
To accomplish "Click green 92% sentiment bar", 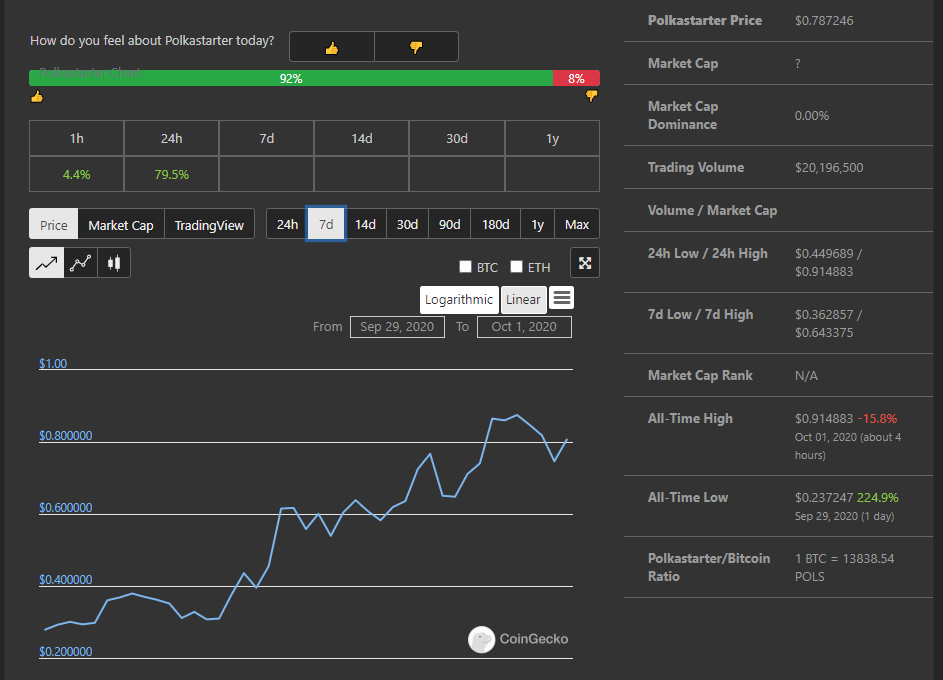I will pyautogui.click(x=291, y=78).
